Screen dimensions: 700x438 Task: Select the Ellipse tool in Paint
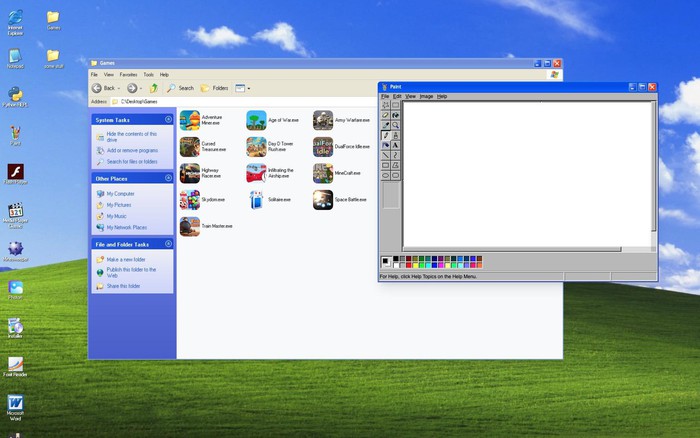pos(386,175)
